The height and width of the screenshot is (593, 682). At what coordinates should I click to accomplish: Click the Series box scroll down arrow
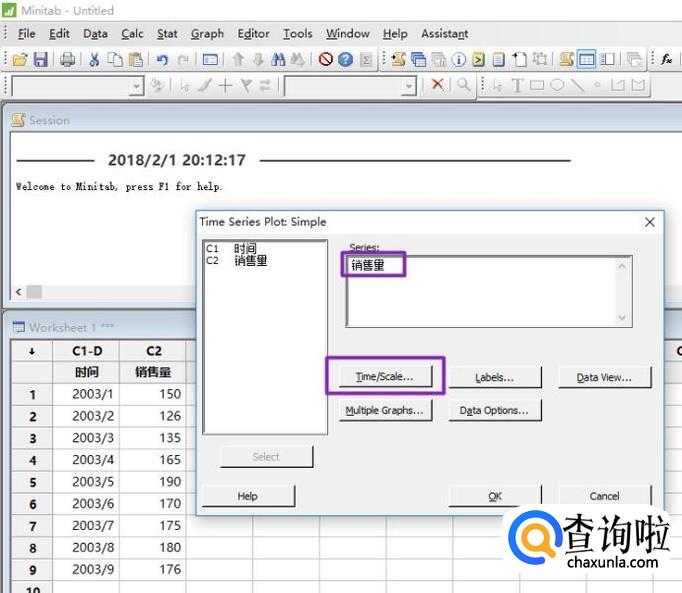622,318
